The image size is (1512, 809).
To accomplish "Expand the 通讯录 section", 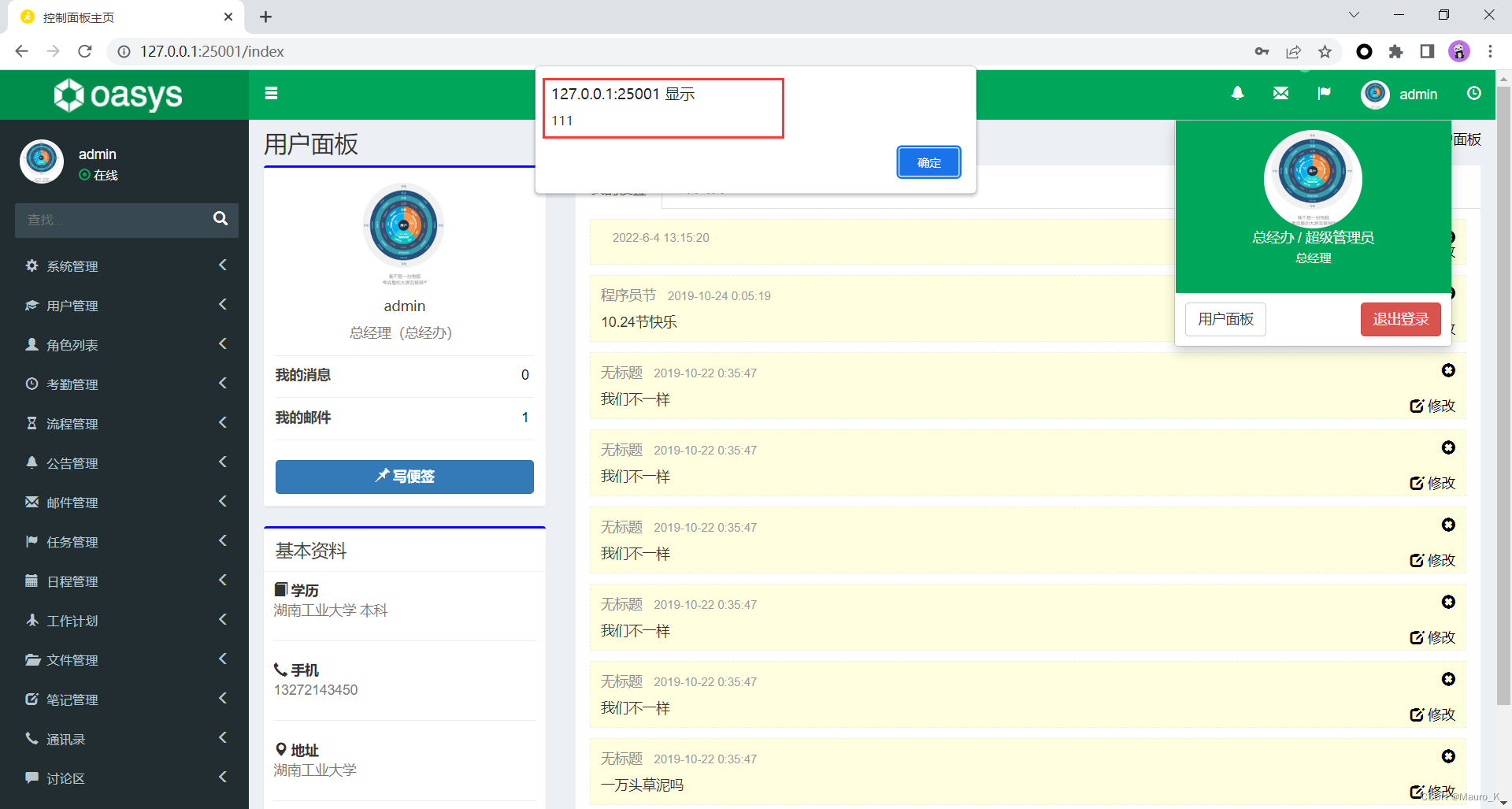I will (222, 738).
